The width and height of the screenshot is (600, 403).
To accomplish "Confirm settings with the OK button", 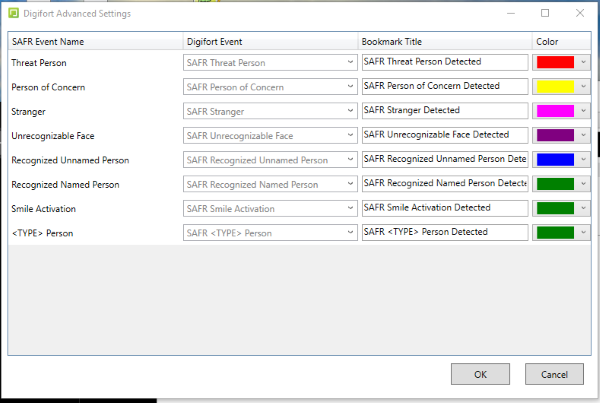I will click(480, 374).
